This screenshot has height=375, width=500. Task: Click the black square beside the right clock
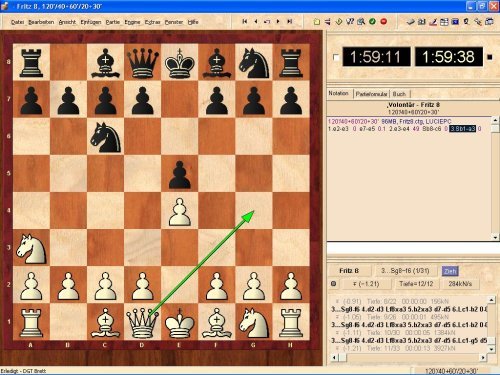[490, 57]
